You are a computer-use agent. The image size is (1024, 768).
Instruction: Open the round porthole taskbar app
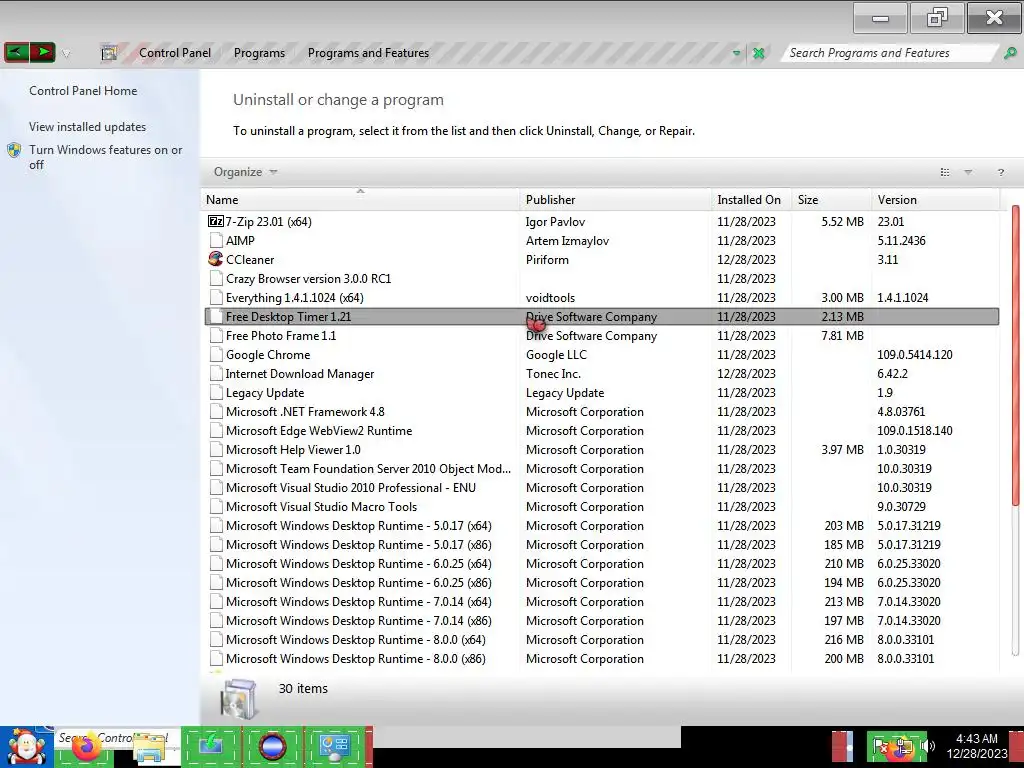coord(273,746)
